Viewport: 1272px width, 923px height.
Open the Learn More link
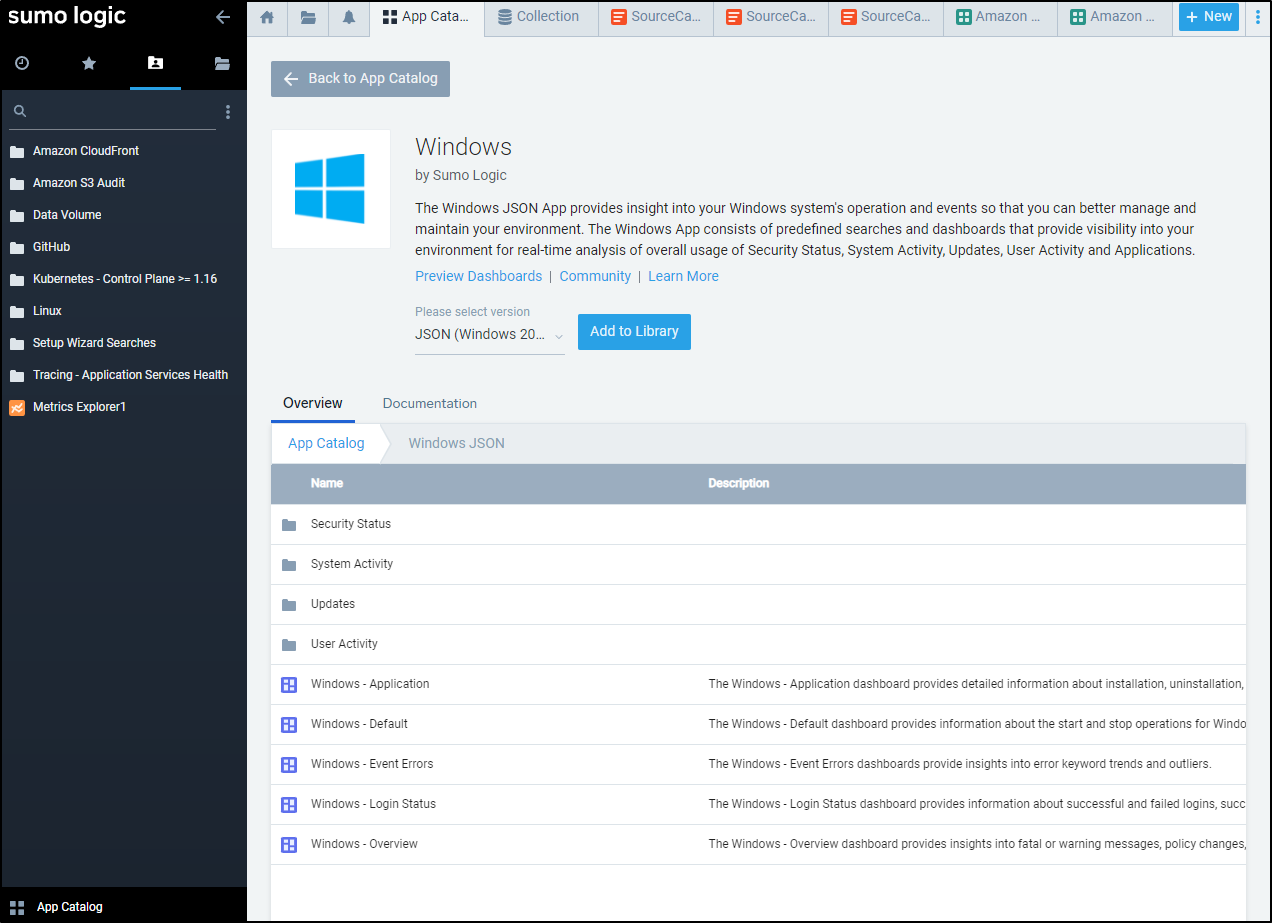(x=683, y=276)
